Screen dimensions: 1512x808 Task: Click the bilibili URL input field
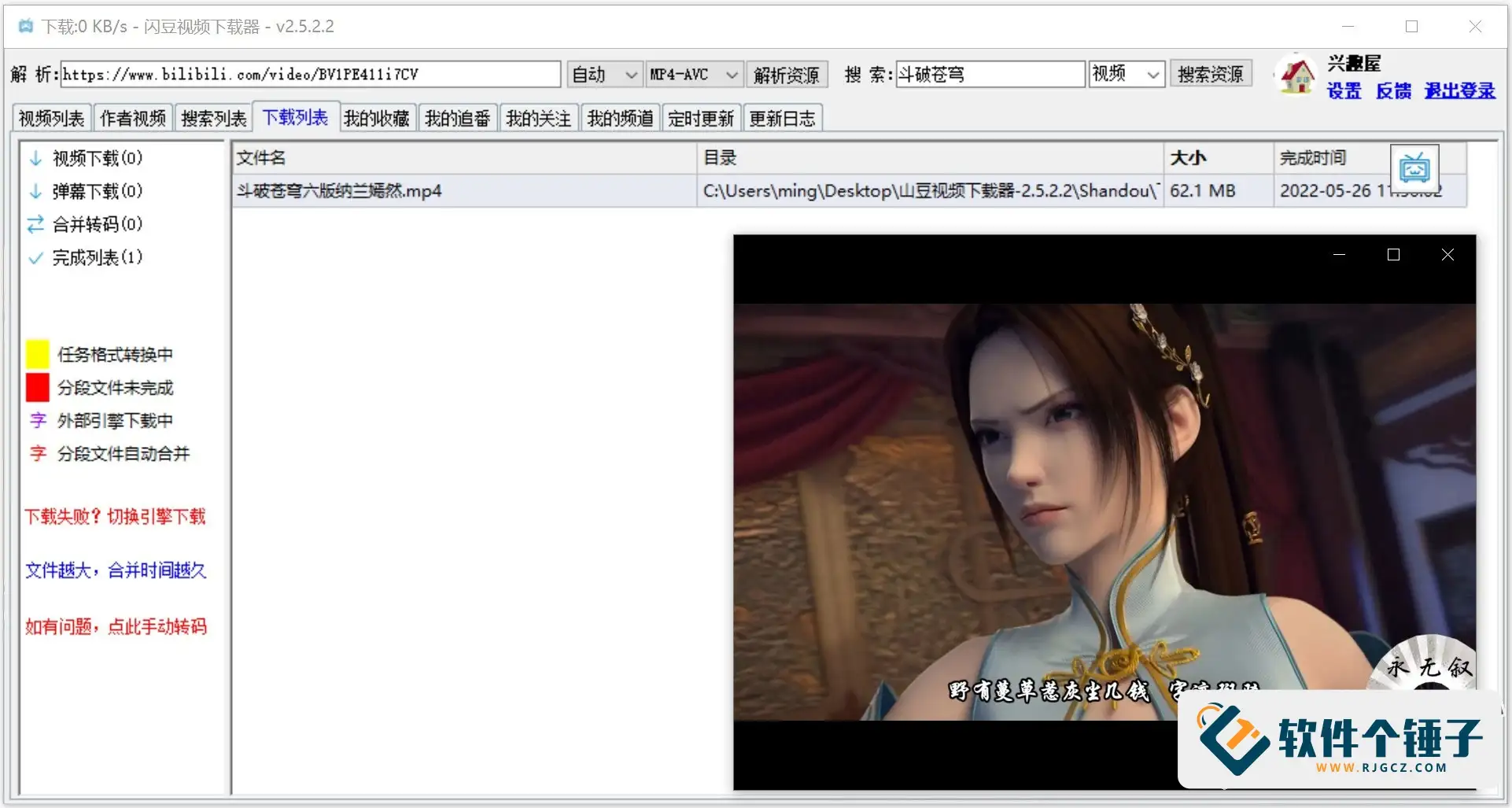point(310,75)
